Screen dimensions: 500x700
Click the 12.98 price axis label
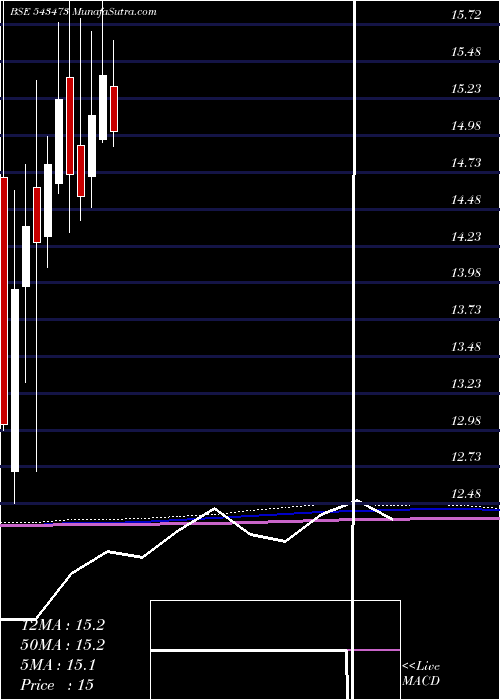tap(466, 421)
